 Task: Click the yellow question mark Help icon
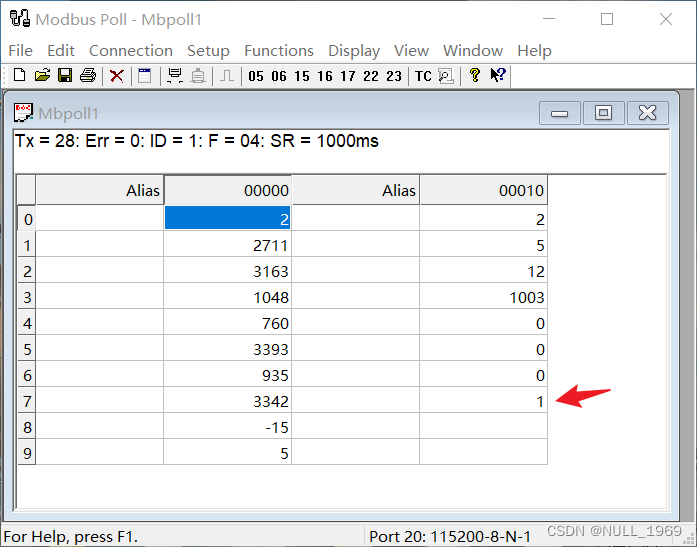click(475, 76)
